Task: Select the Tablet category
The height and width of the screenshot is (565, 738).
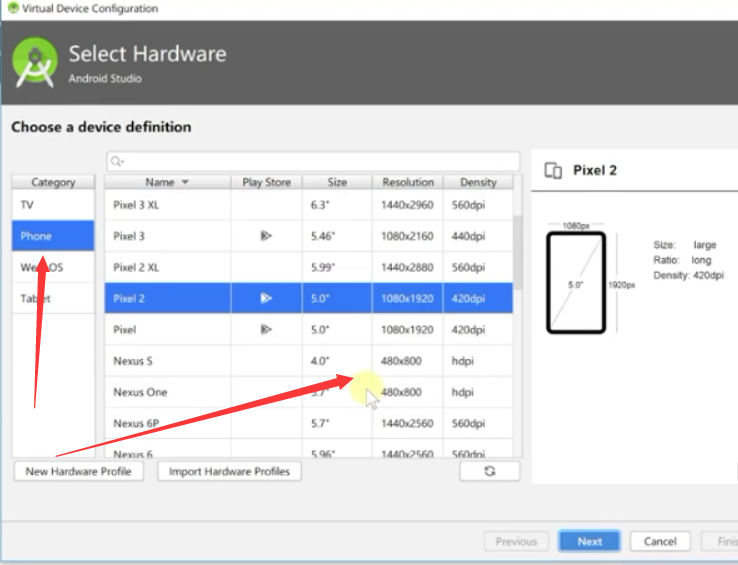Action: [x=53, y=298]
